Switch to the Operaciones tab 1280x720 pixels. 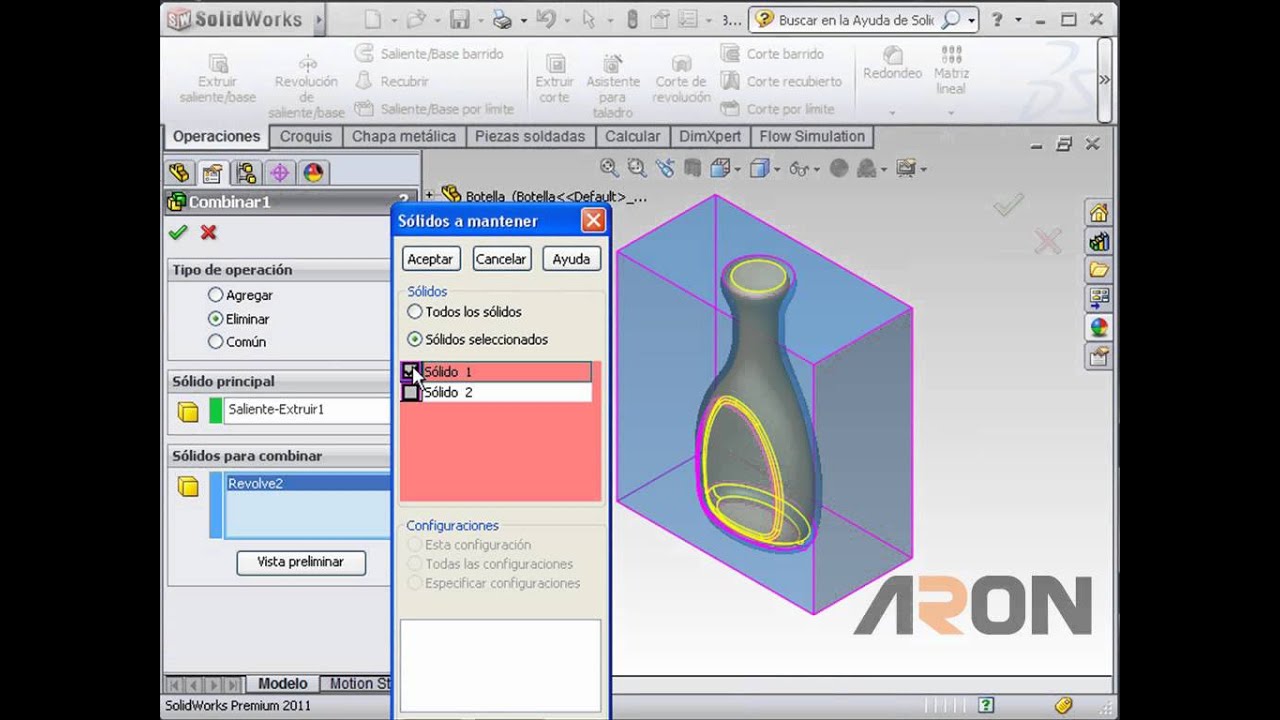click(x=216, y=136)
